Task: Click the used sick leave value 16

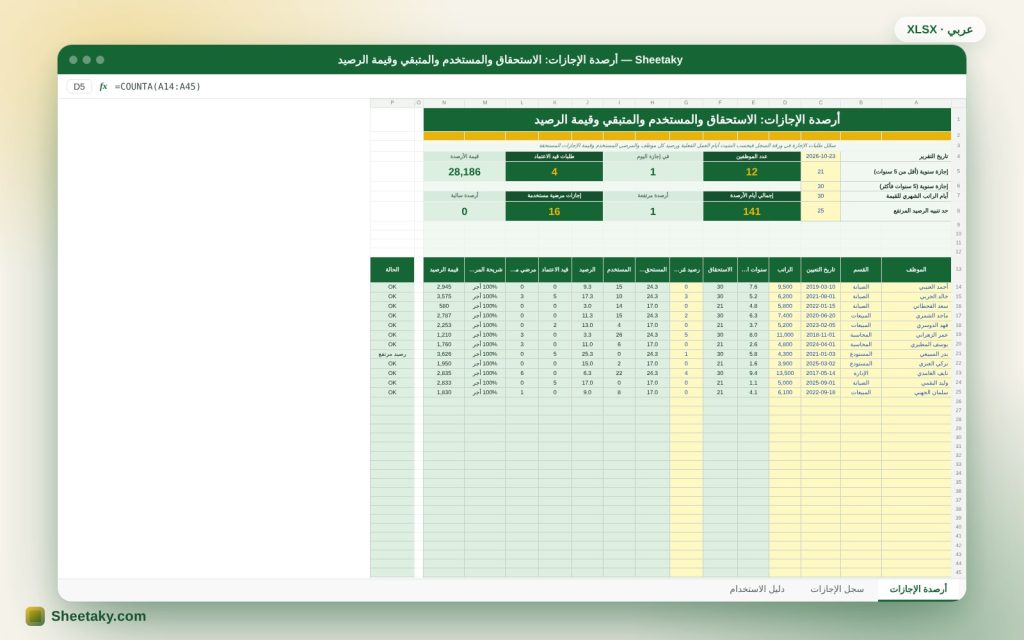Action: (x=554, y=212)
